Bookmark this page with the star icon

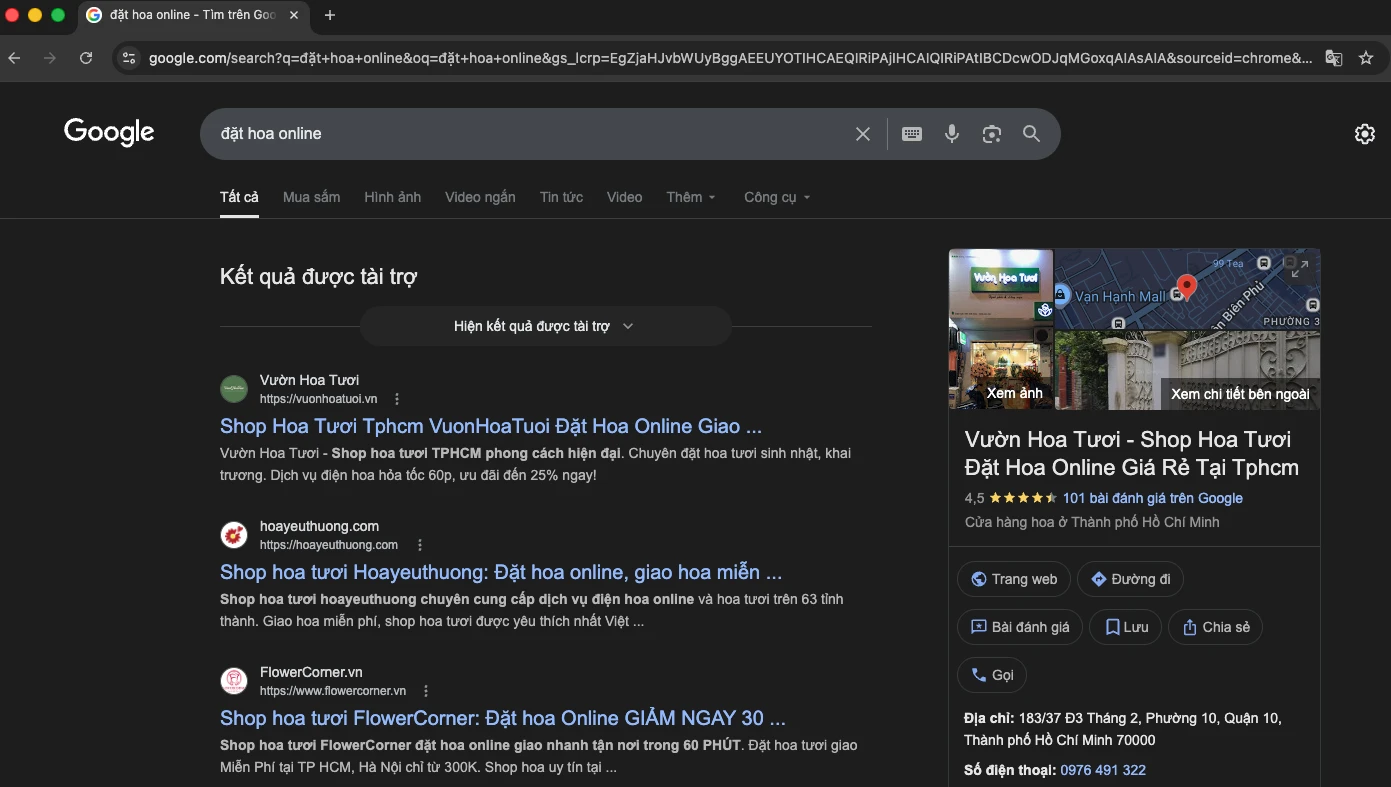[x=1366, y=58]
